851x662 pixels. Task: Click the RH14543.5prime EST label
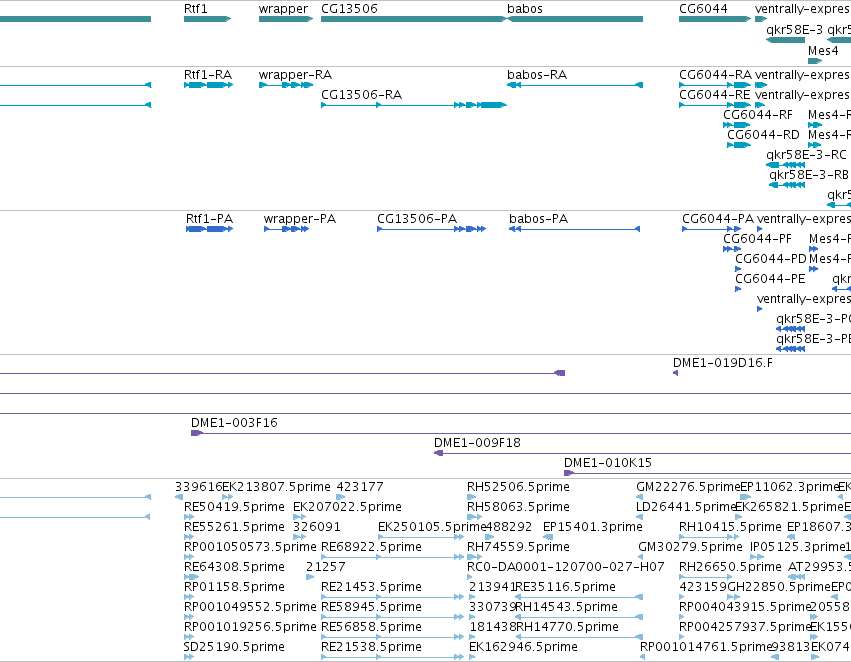pyautogui.click(x=566, y=608)
